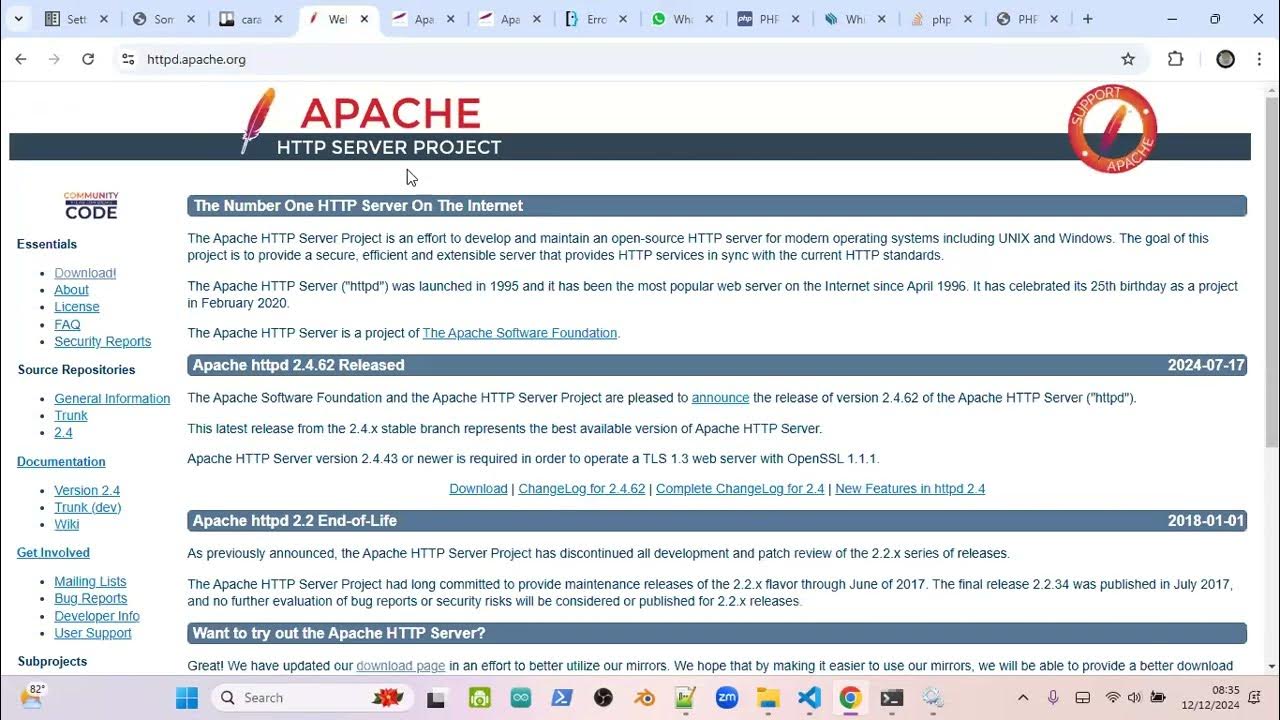Open a new browser tab

tap(1088, 19)
